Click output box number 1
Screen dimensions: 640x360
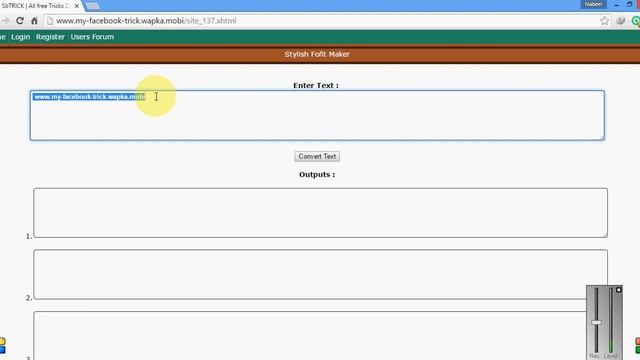tap(320, 213)
